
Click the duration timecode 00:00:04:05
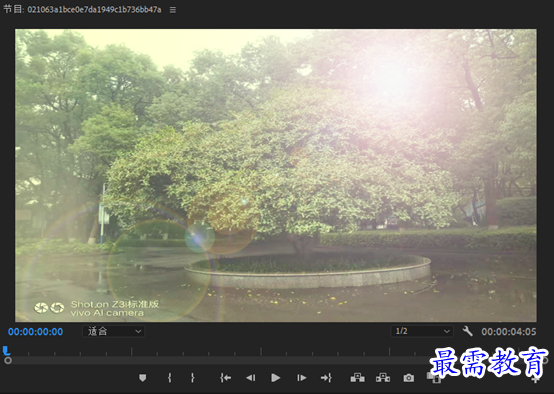509,332
